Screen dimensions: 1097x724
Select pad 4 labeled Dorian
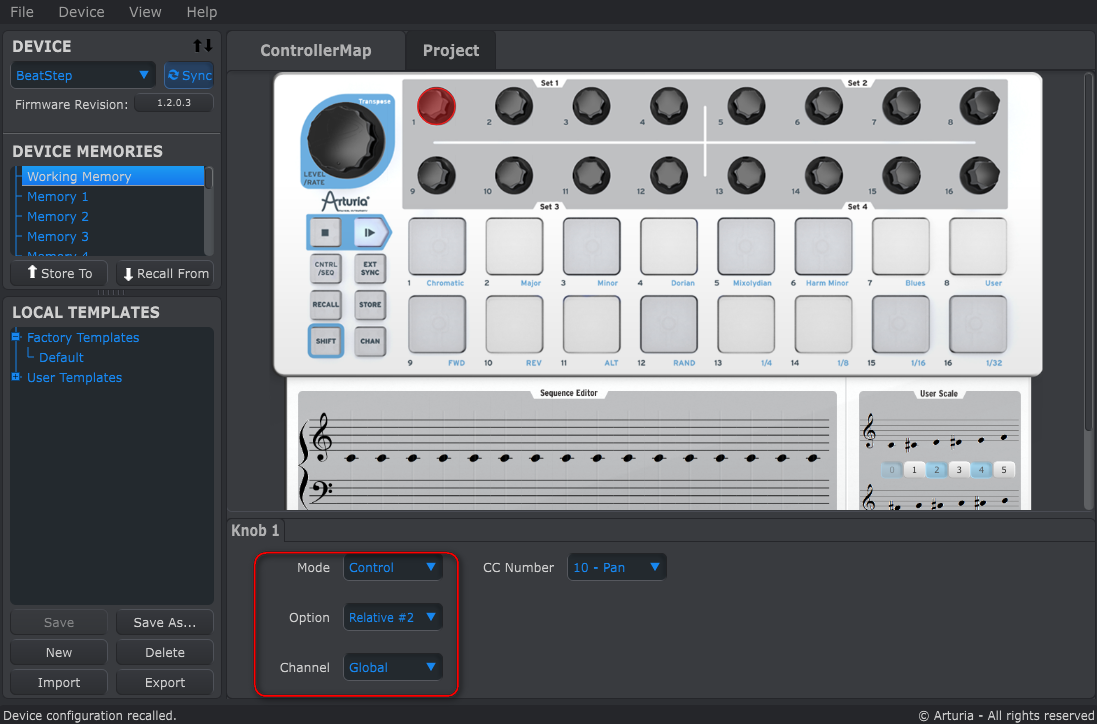(669, 246)
